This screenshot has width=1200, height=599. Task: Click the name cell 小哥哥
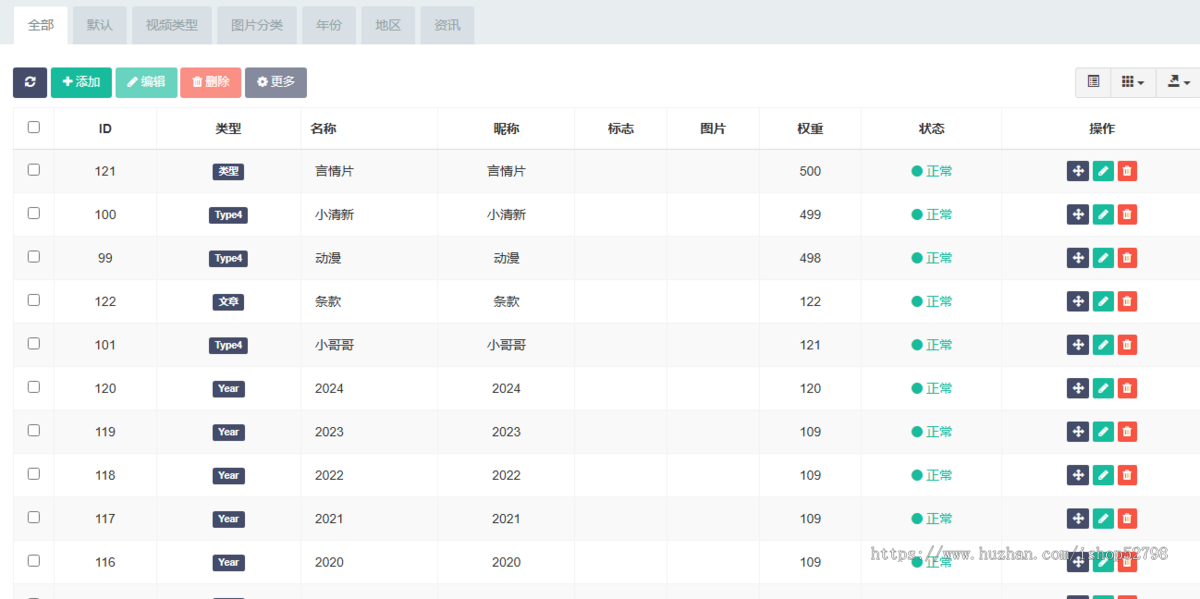point(334,345)
